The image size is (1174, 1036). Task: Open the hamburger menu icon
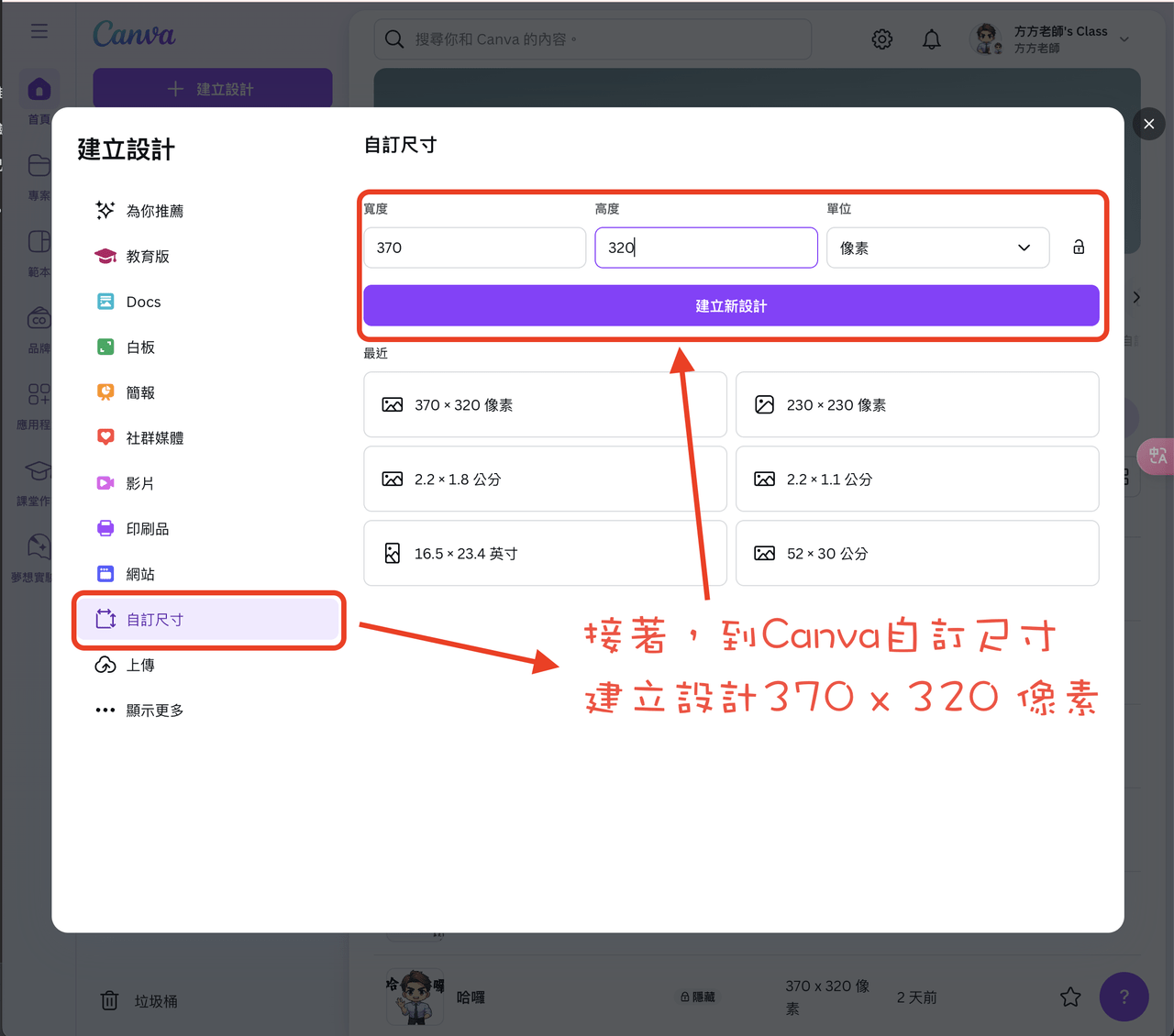(39, 31)
